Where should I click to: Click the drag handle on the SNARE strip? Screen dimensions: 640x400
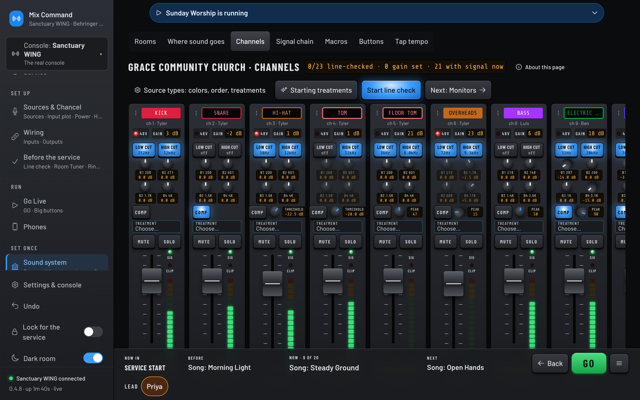196,113
